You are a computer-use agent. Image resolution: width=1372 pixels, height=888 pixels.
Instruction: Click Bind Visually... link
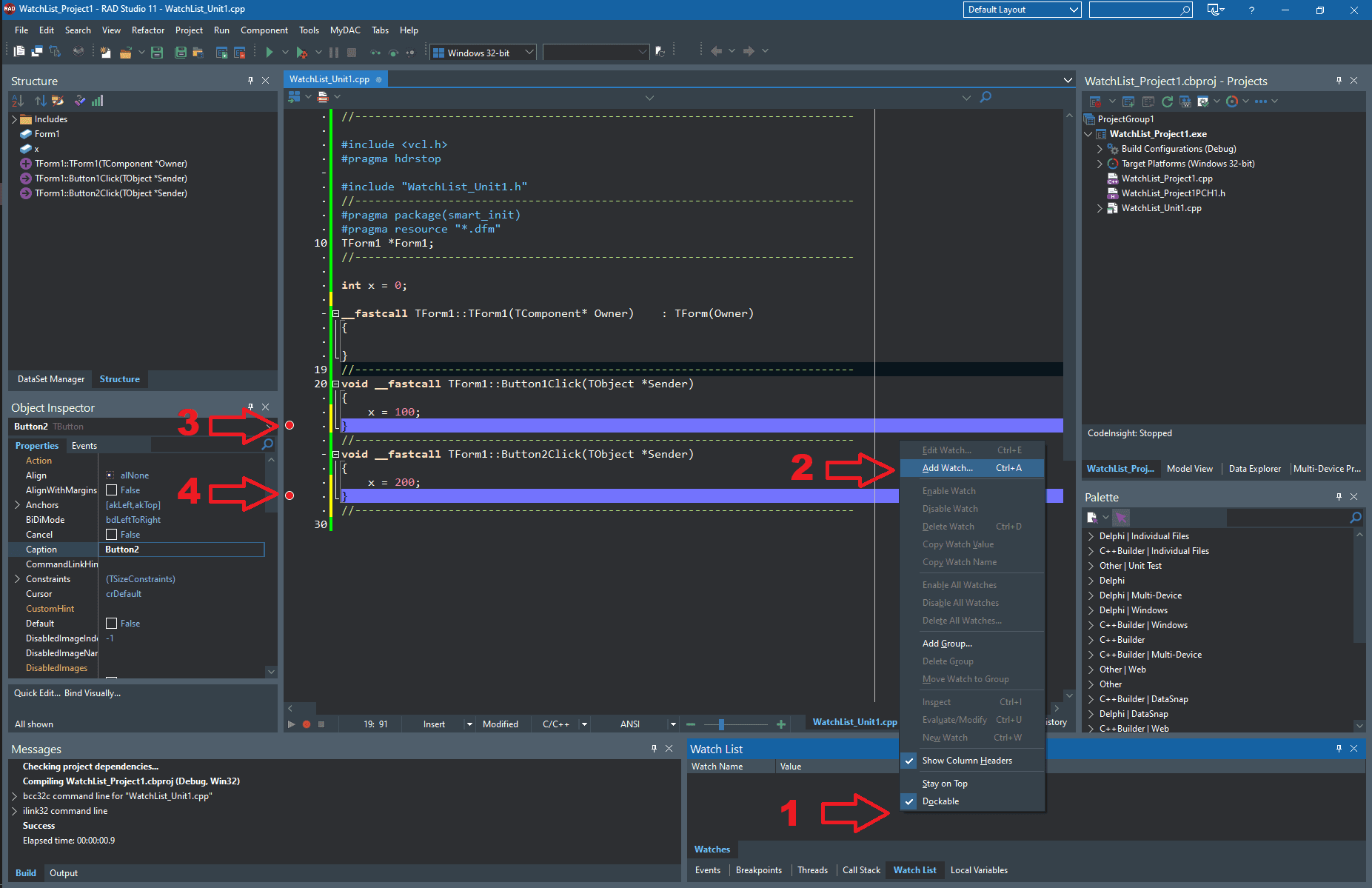pyautogui.click(x=93, y=693)
